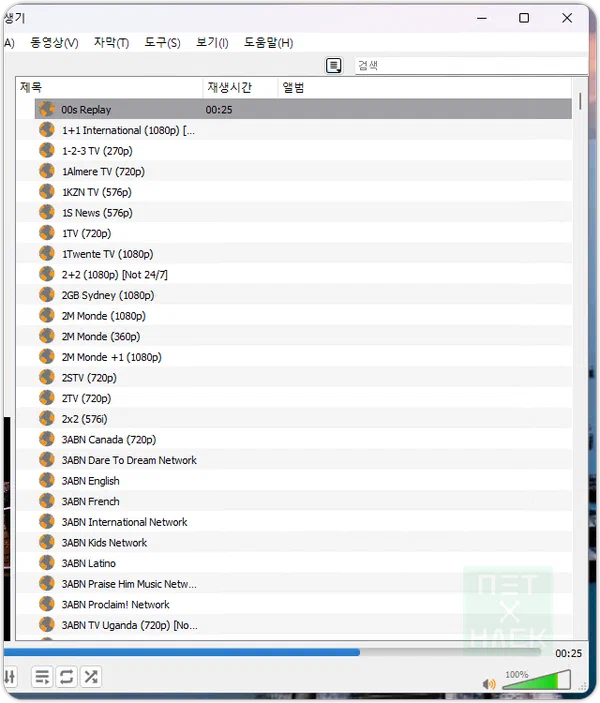600x703 pixels.
Task: Sort playlist by 제목 column header
Action: 109,87
